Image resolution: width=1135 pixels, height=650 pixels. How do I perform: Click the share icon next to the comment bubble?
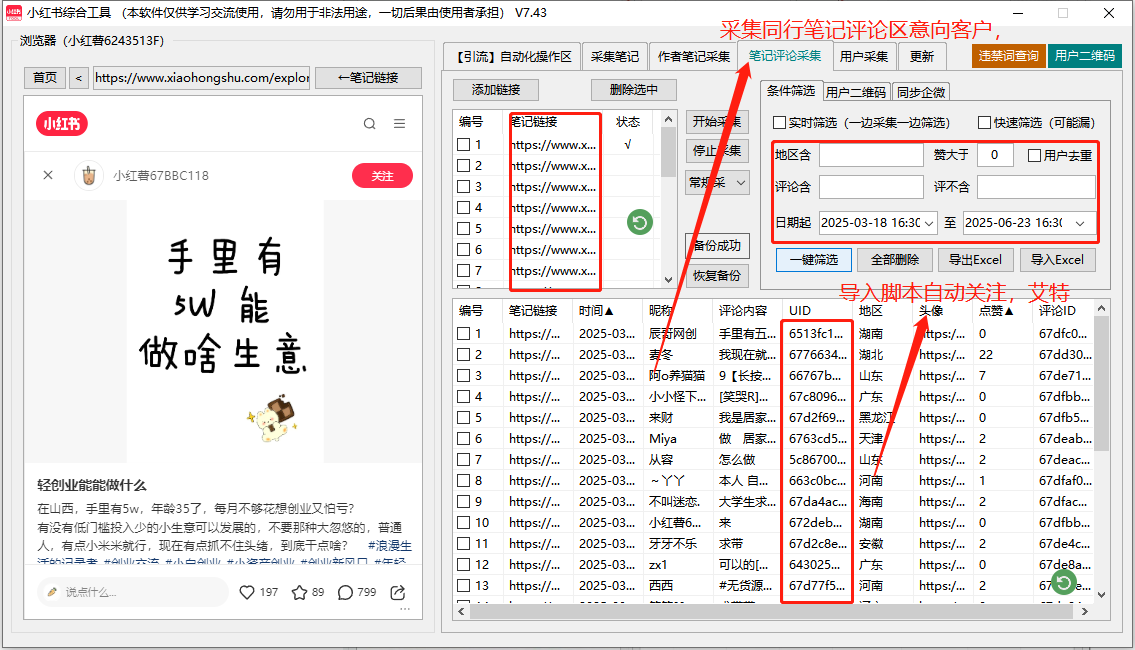click(396, 592)
